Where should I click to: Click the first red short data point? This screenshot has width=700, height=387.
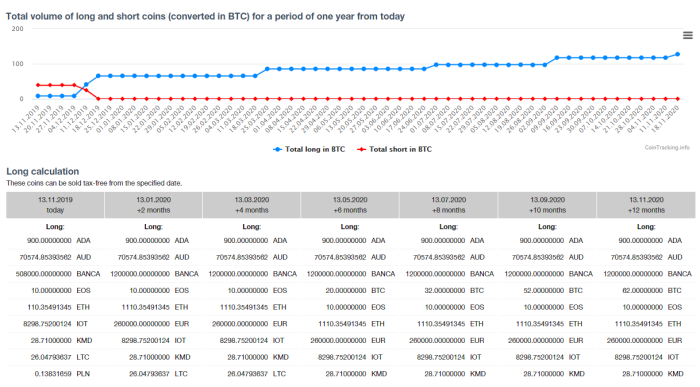click(x=38, y=85)
